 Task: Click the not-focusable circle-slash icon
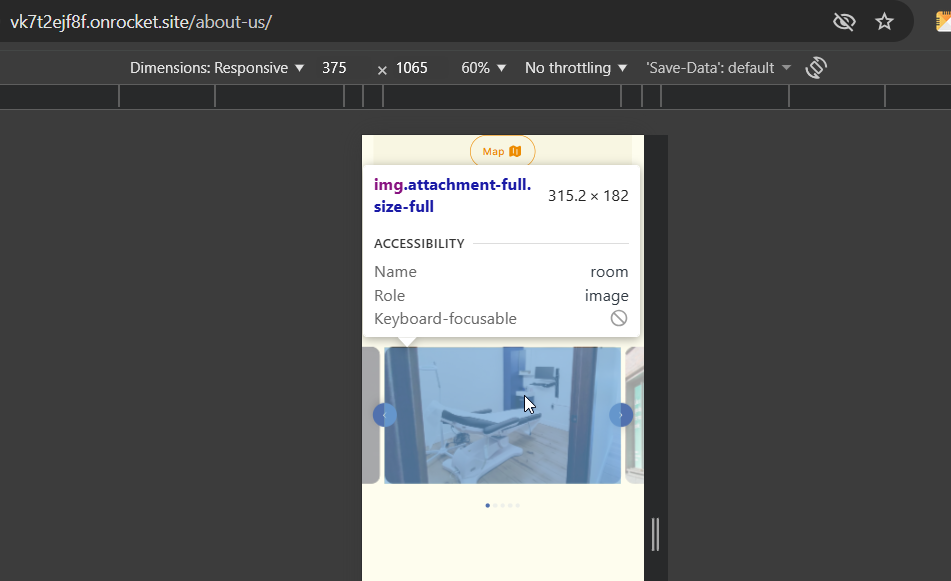(x=619, y=318)
